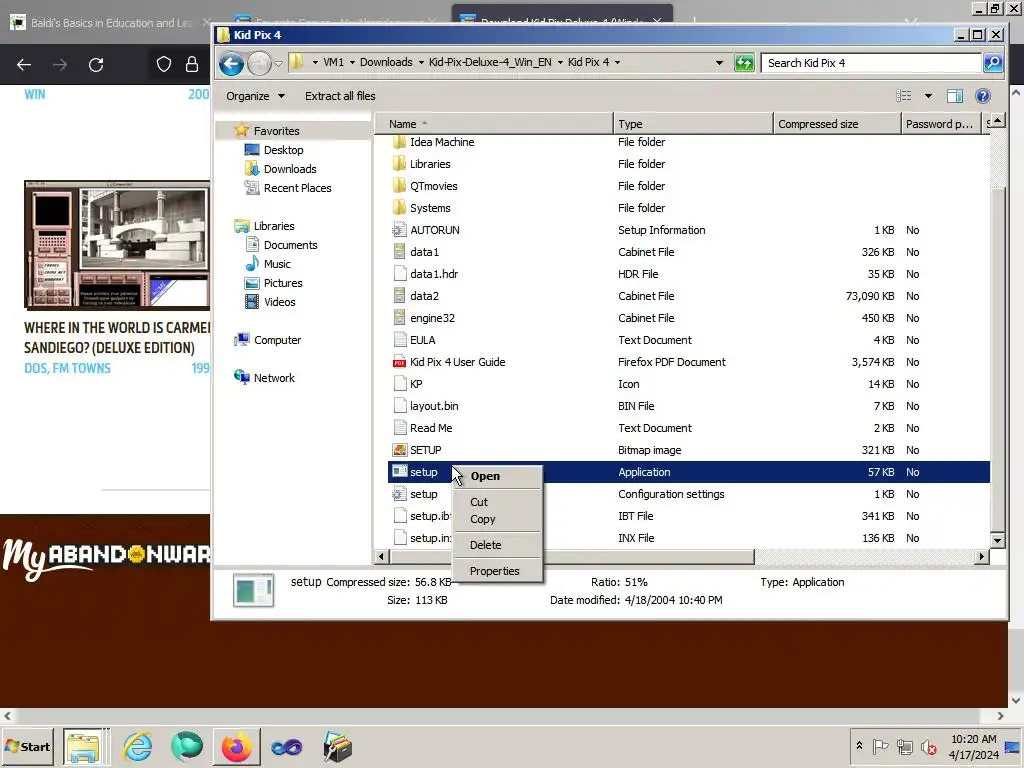1024x768 pixels.
Task: Click Extract all files
Action: pos(340,96)
